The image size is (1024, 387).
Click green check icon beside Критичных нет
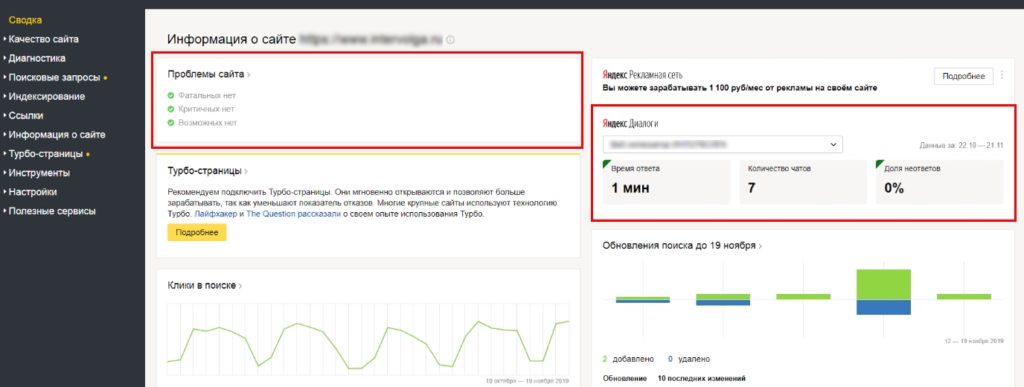click(170, 109)
